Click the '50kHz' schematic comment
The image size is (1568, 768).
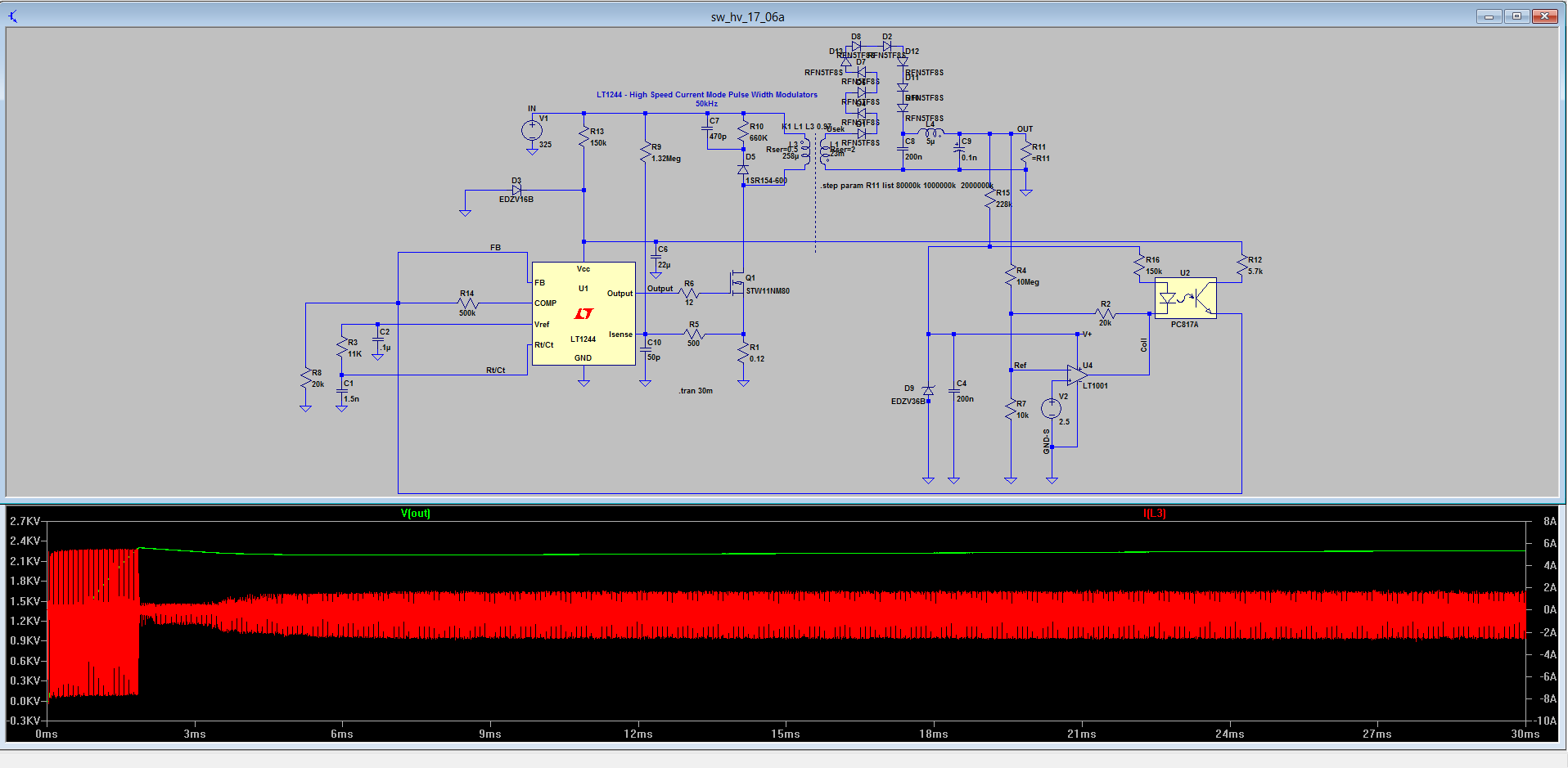coord(707,104)
